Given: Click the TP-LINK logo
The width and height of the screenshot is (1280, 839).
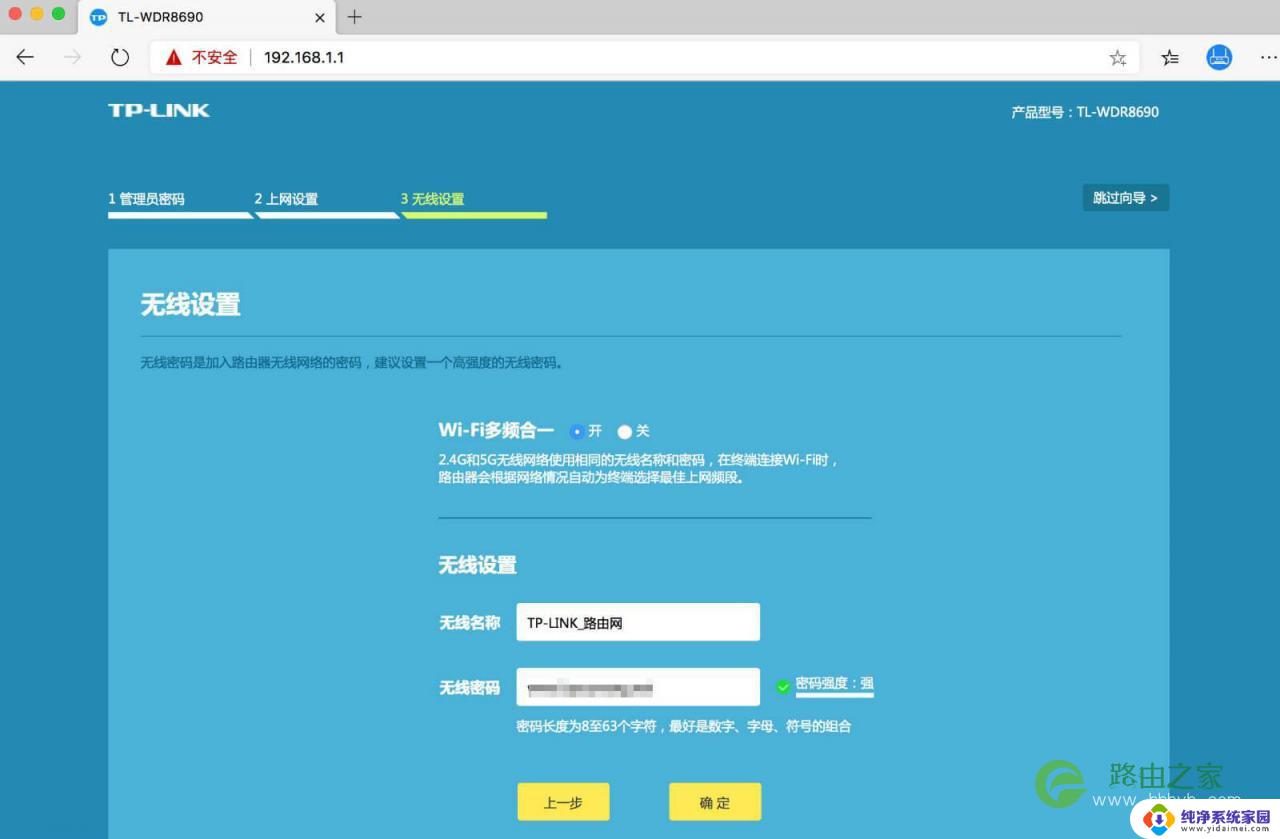Looking at the screenshot, I should [159, 110].
